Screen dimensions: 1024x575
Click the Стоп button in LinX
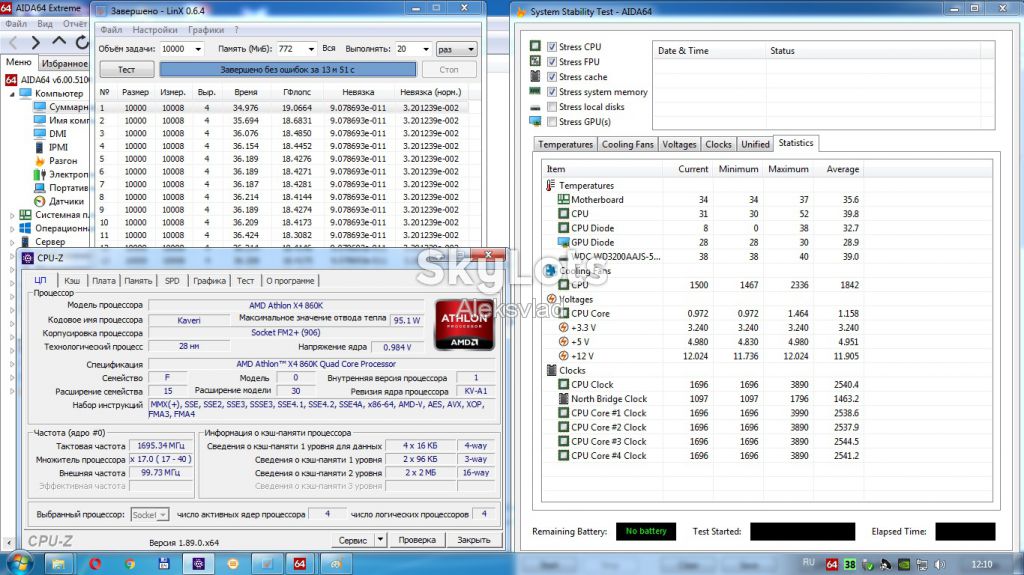click(x=449, y=69)
